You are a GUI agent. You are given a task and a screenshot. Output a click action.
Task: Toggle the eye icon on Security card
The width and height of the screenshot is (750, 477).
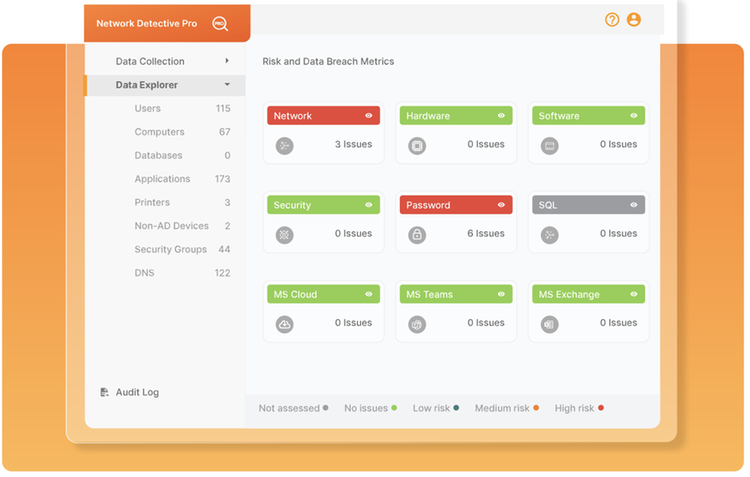pos(369,205)
